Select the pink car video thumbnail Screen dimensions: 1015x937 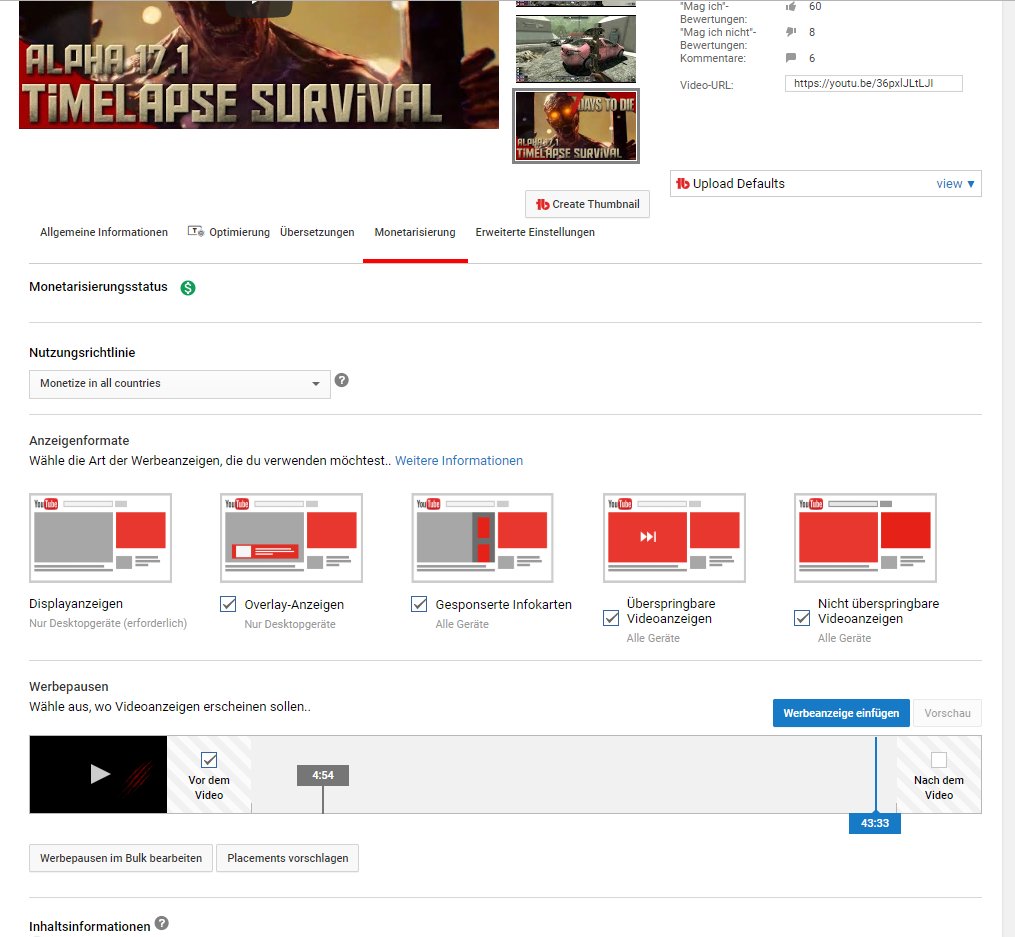coord(576,49)
